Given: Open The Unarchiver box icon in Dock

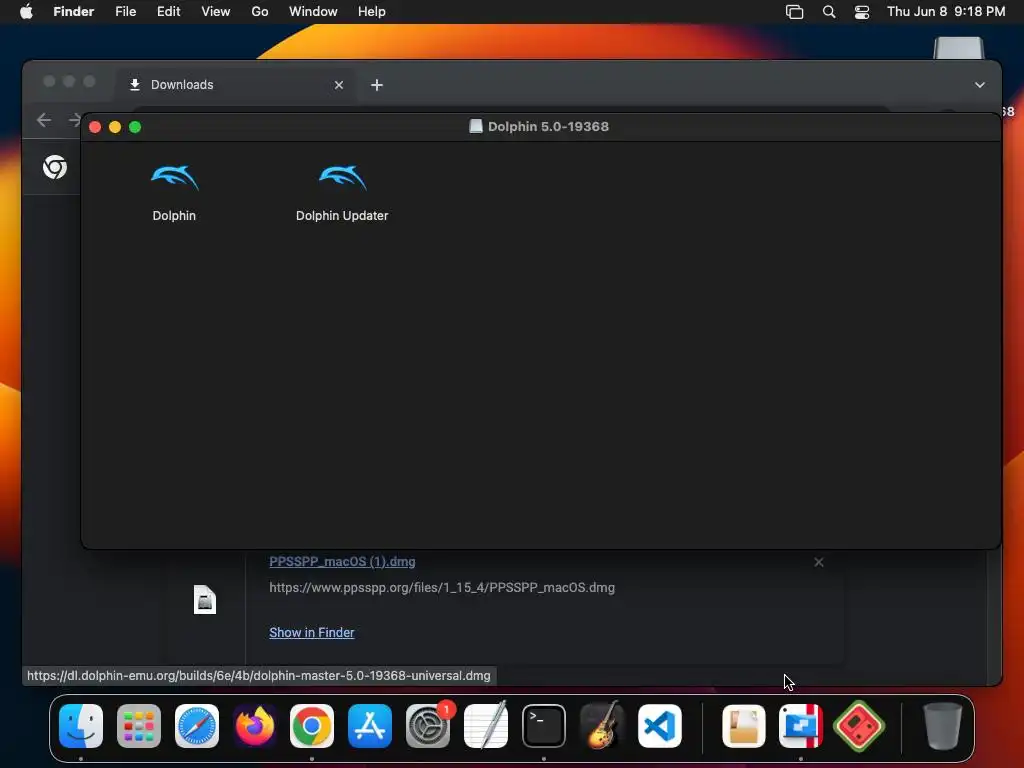Looking at the screenshot, I should [x=744, y=726].
